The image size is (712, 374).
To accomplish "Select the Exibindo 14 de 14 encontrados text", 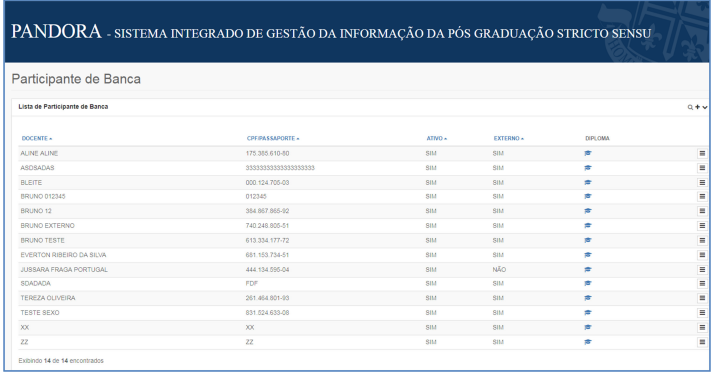I will click(x=61, y=361).
